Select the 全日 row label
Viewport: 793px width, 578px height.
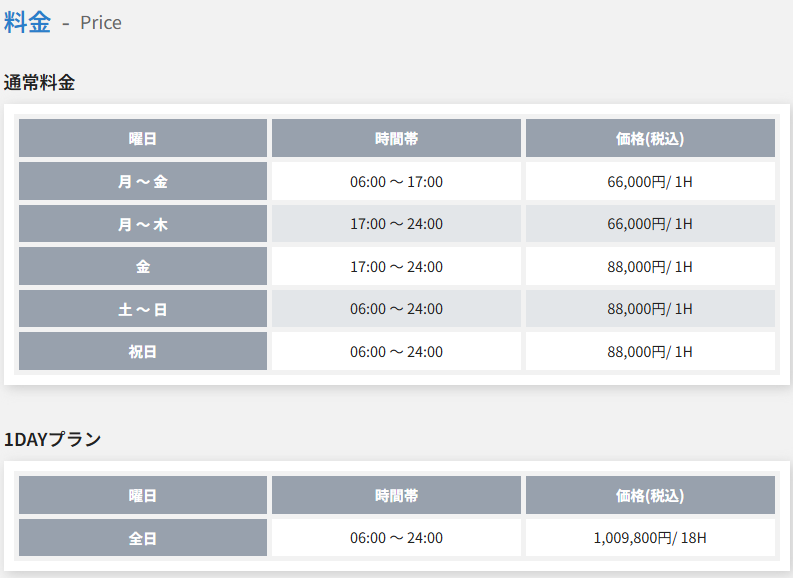[143, 538]
